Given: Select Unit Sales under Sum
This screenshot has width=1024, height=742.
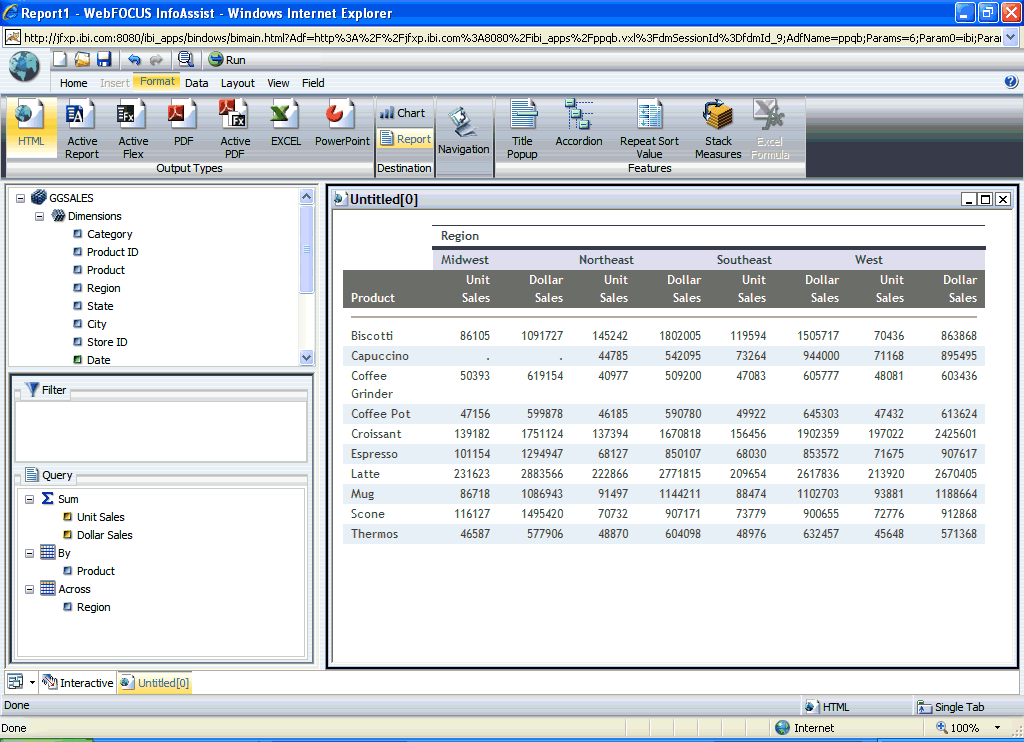Looking at the screenshot, I should click(x=100, y=517).
